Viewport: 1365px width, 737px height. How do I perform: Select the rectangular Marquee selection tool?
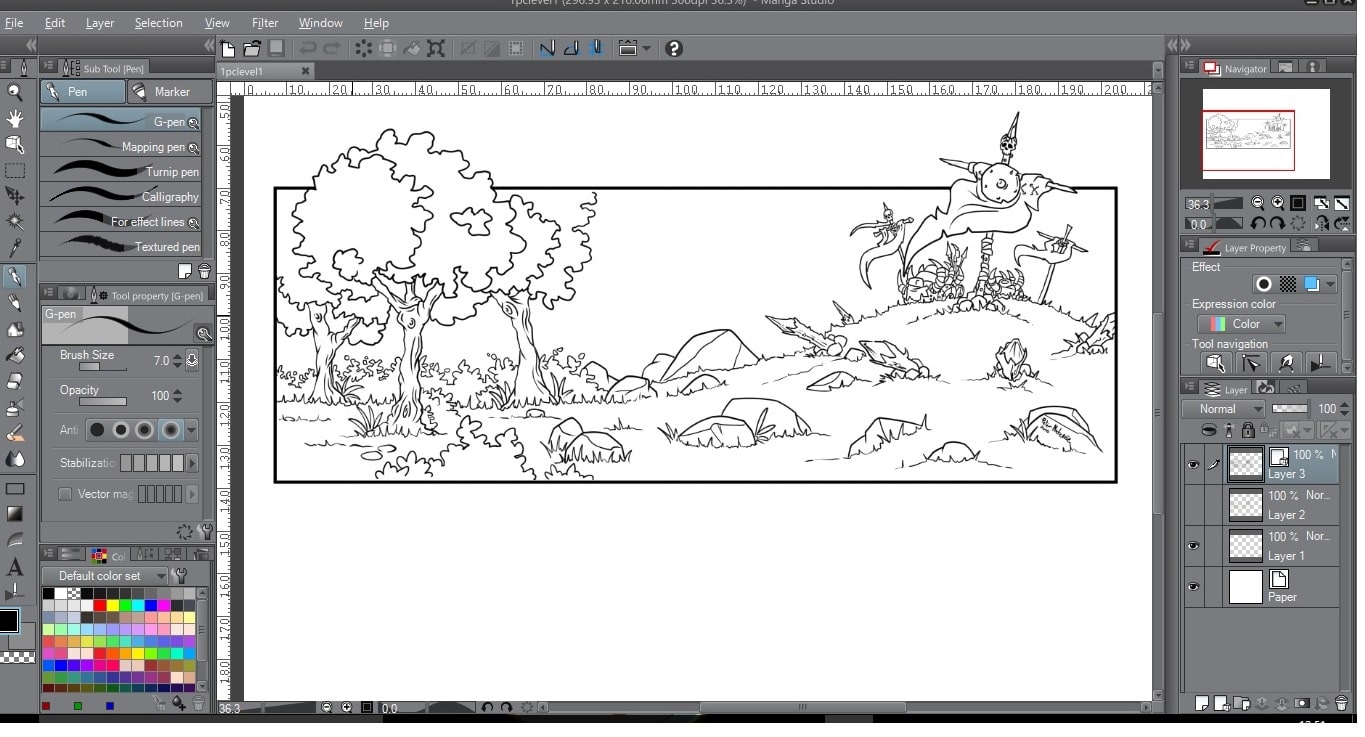15,171
